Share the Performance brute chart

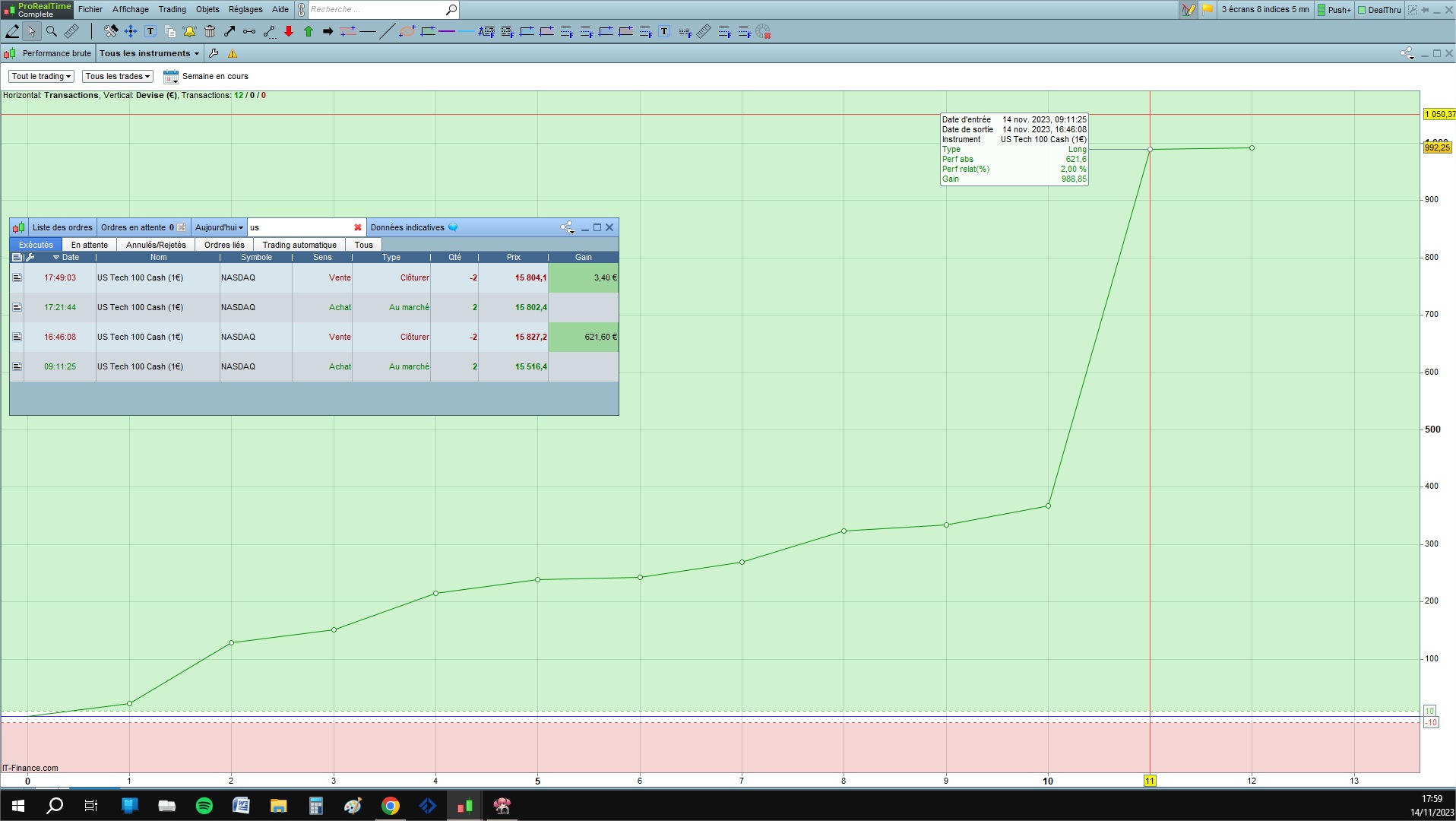[1407, 53]
